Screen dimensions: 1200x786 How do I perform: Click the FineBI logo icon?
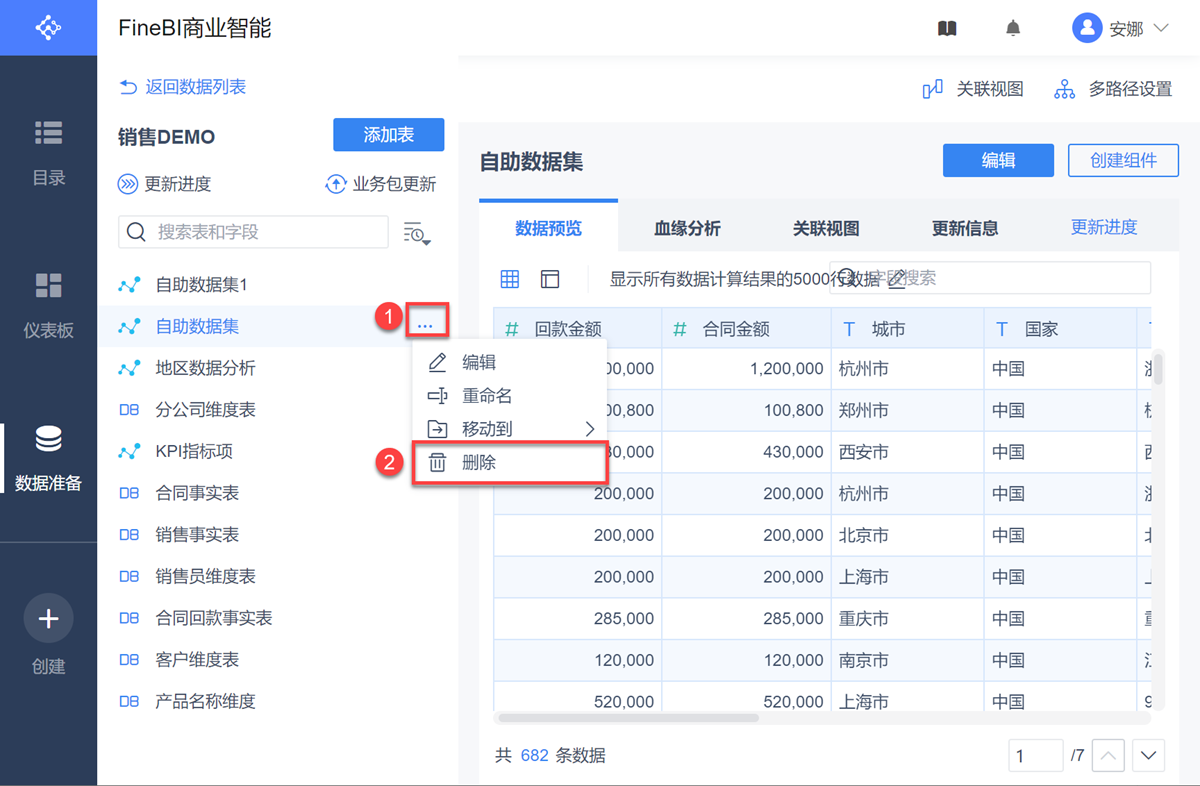pos(48,27)
